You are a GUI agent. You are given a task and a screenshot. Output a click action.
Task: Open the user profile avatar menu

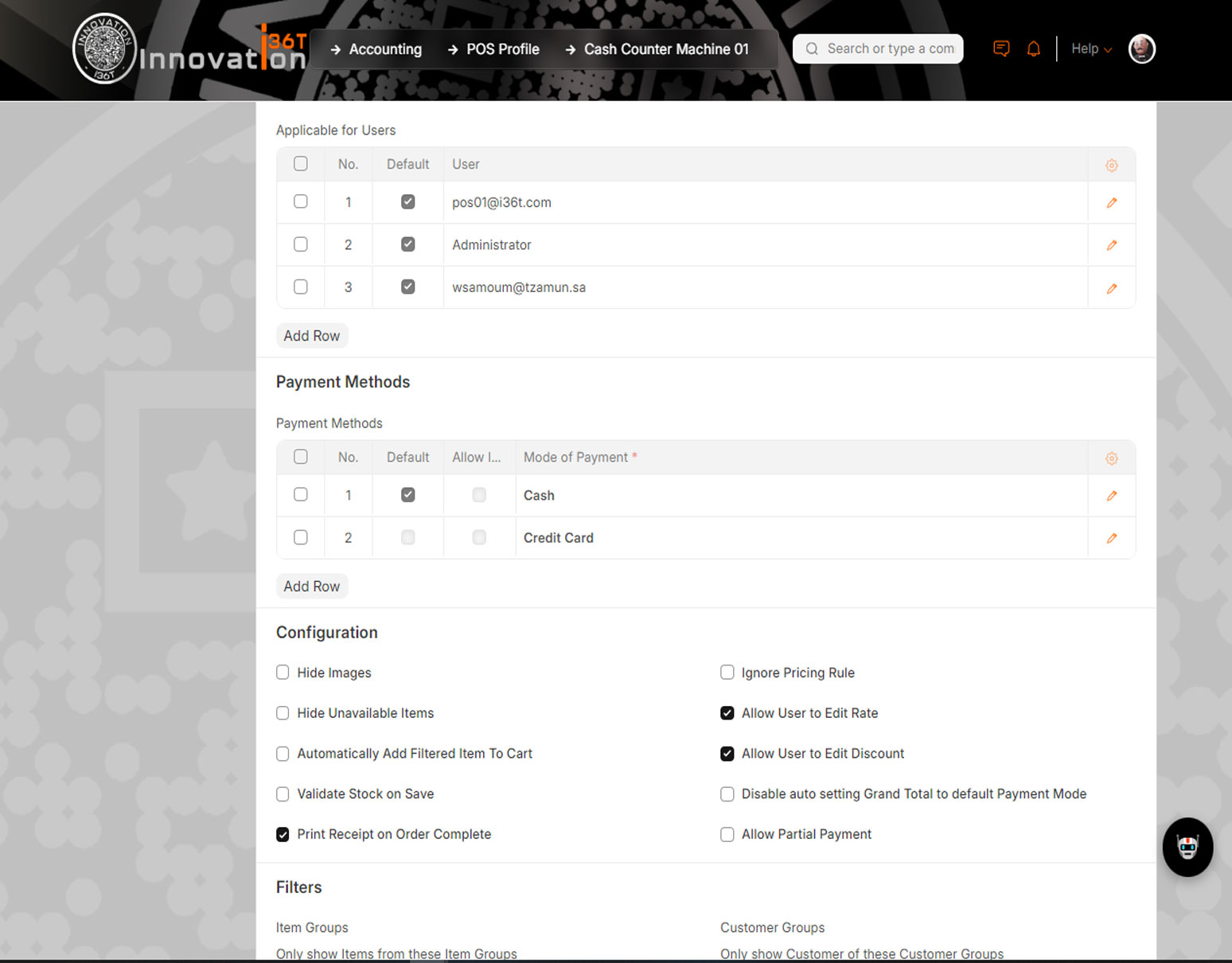pyautogui.click(x=1141, y=49)
